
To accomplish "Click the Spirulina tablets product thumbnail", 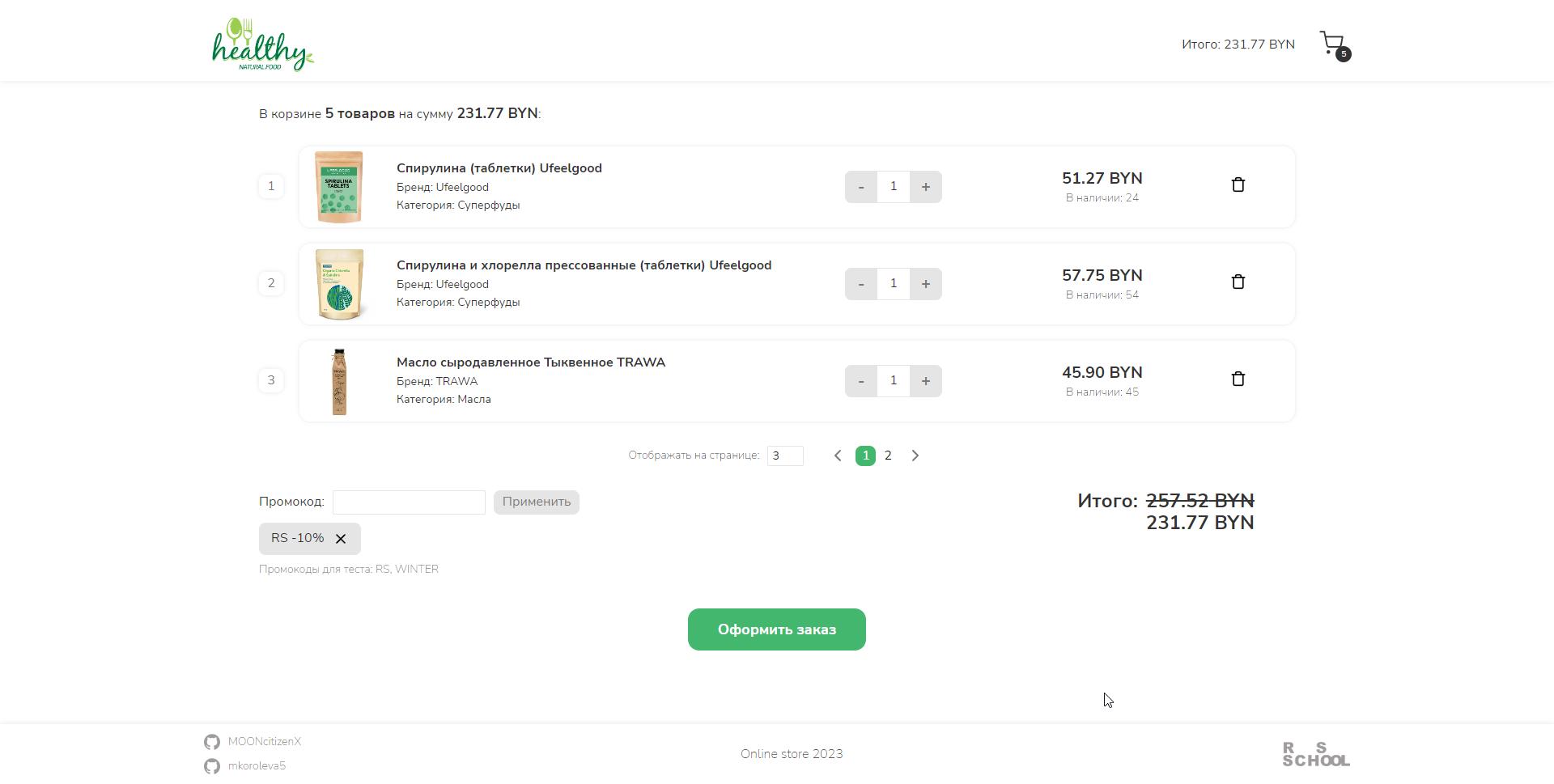I will click(x=339, y=187).
